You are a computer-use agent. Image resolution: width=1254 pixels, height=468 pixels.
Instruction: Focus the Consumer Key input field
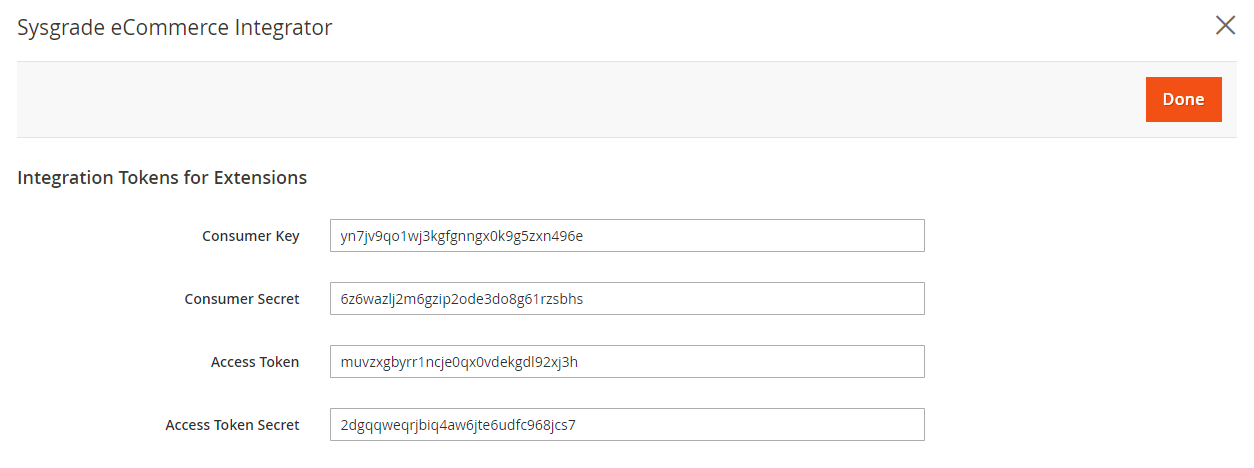tap(627, 236)
